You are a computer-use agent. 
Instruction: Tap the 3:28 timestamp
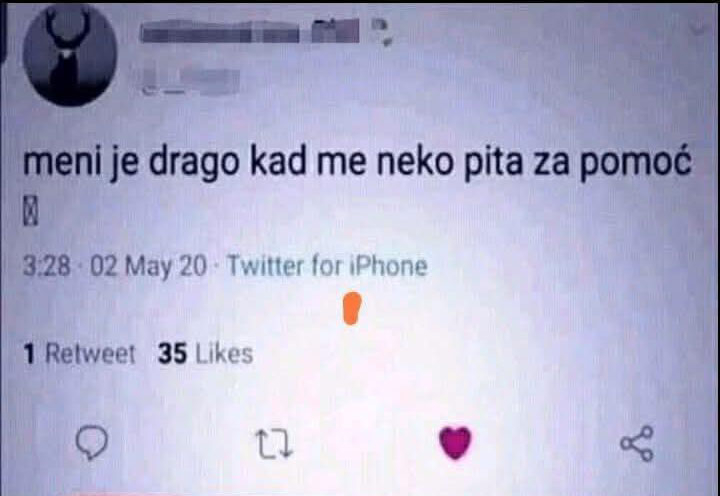point(47,266)
